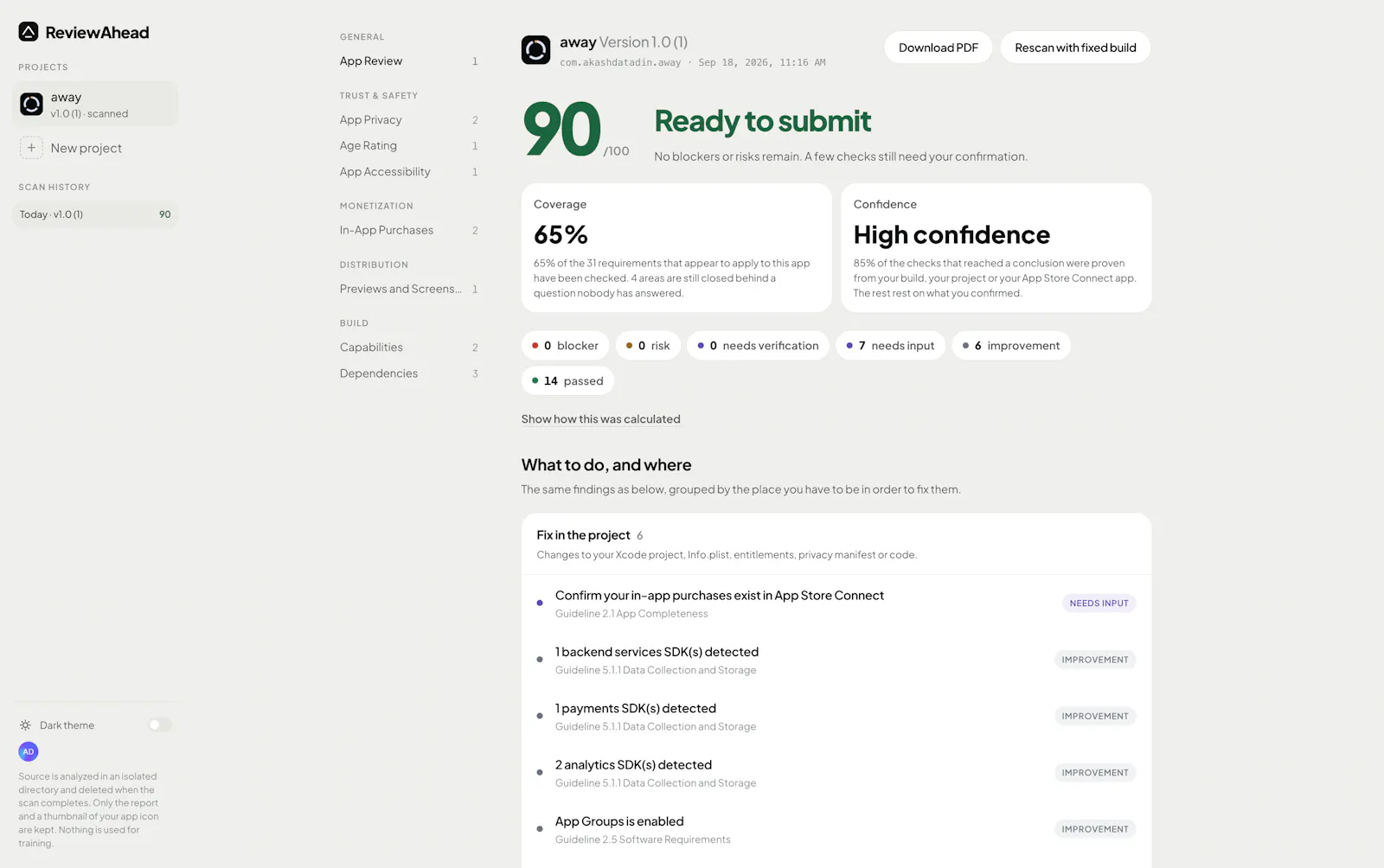Image resolution: width=1384 pixels, height=868 pixels.
Task: Filter by 0 risk chip
Action: (x=648, y=346)
